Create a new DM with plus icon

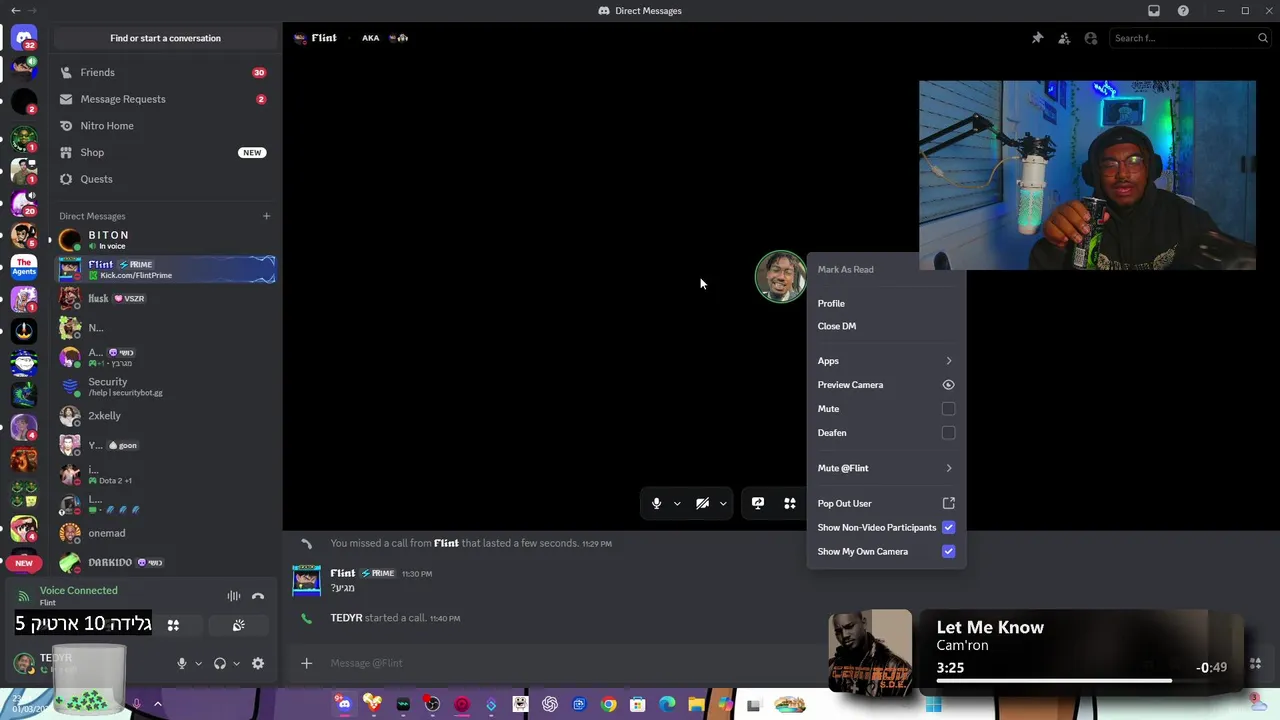(x=266, y=216)
